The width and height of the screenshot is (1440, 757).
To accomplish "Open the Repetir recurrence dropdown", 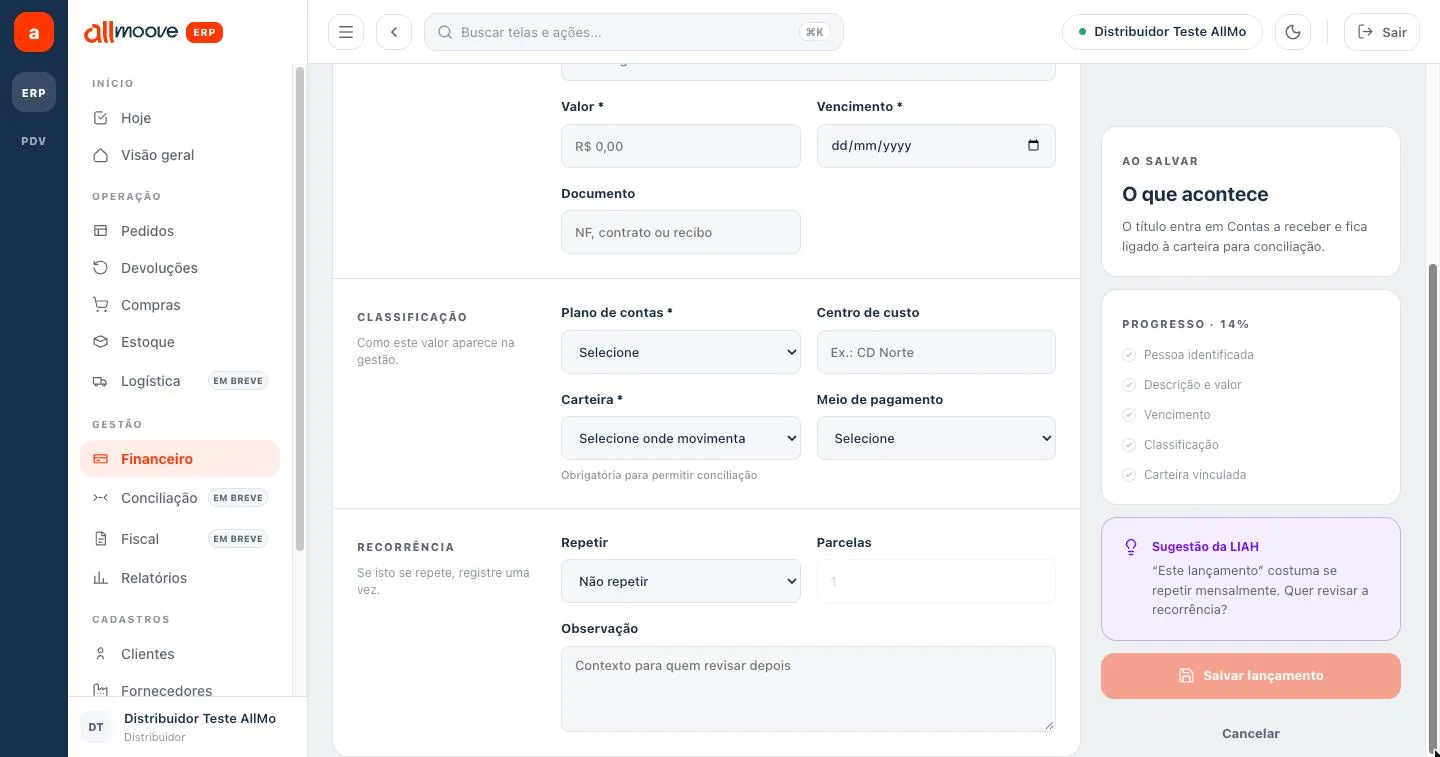I will 681,581.
